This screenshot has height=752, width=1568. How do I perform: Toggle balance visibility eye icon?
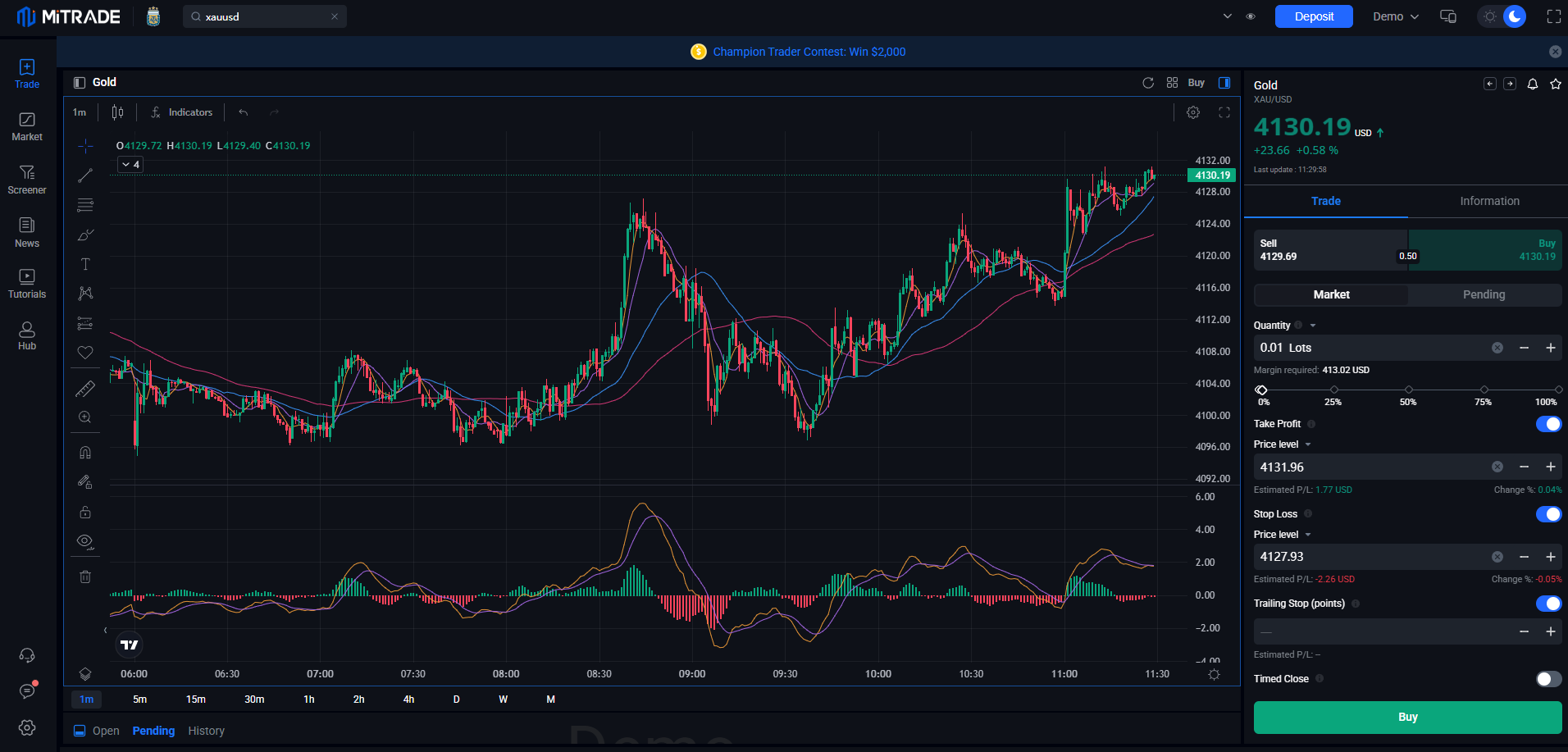click(x=1251, y=16)
